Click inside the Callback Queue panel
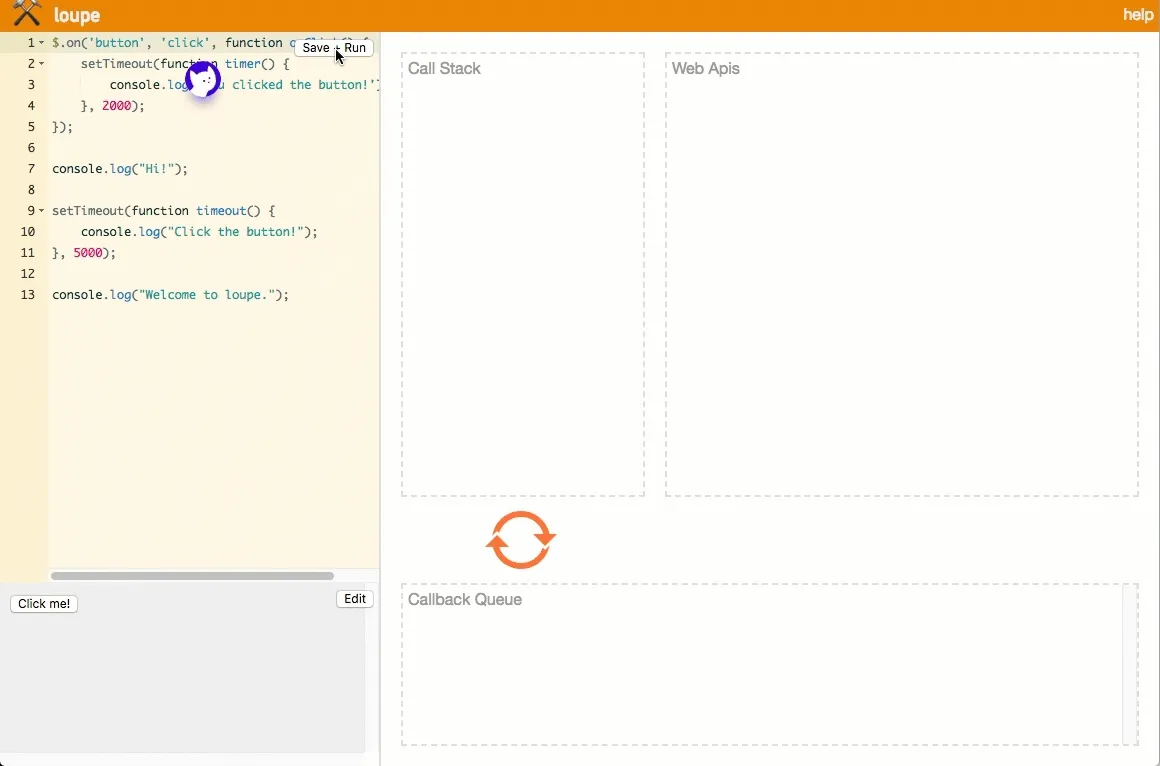 (760, 670)
